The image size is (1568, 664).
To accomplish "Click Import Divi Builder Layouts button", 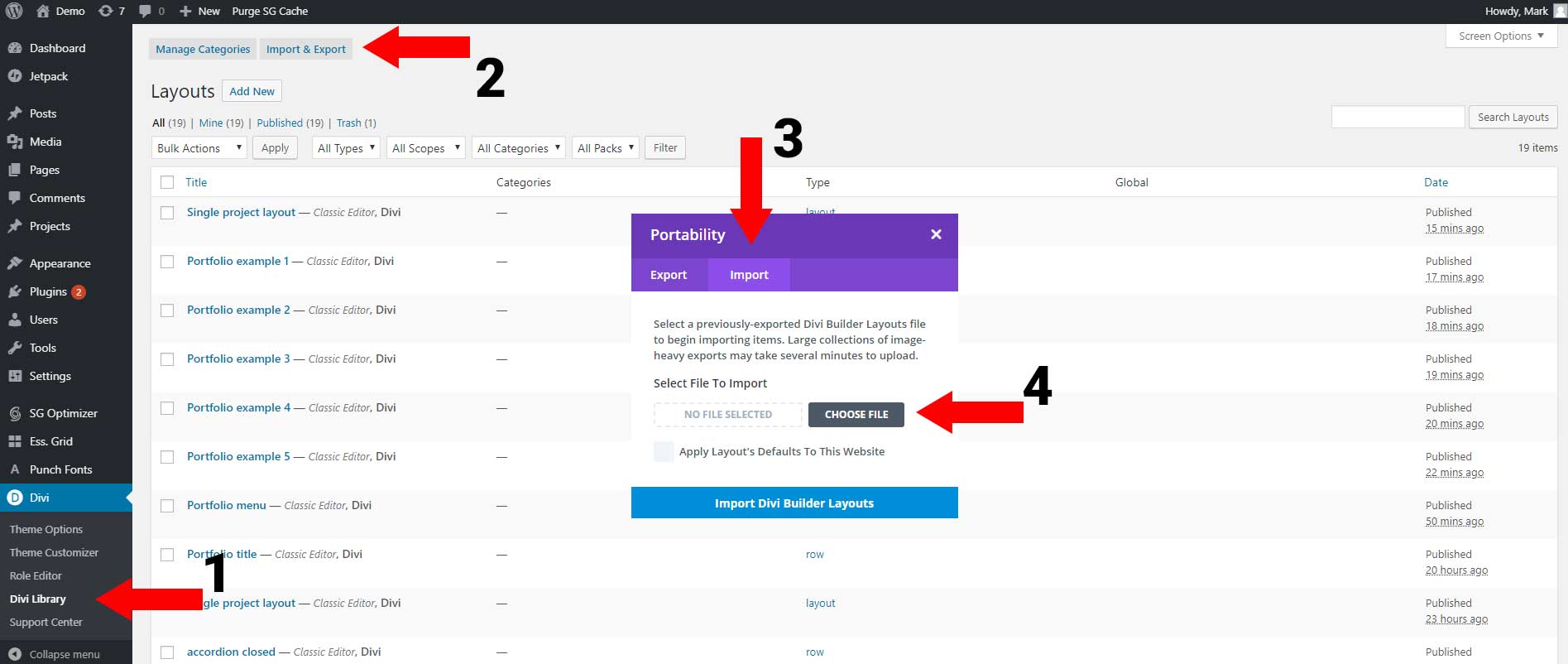I will (x=794, y=503).
